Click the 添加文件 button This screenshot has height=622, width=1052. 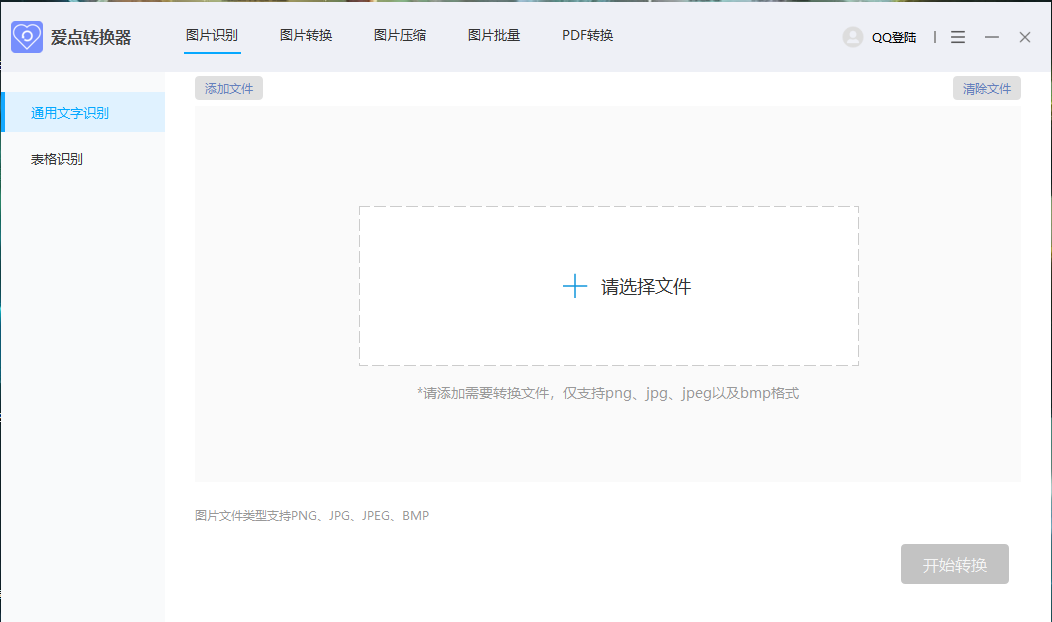click(x=228, y=88)
